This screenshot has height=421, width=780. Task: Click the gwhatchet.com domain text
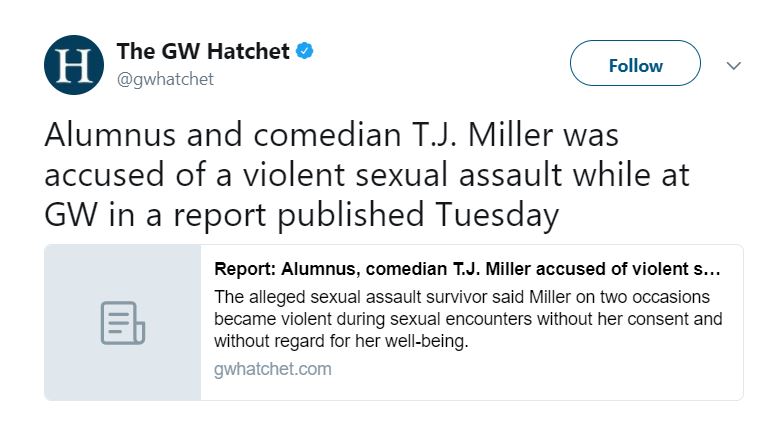pyautogui.click(x=272, y=369)
